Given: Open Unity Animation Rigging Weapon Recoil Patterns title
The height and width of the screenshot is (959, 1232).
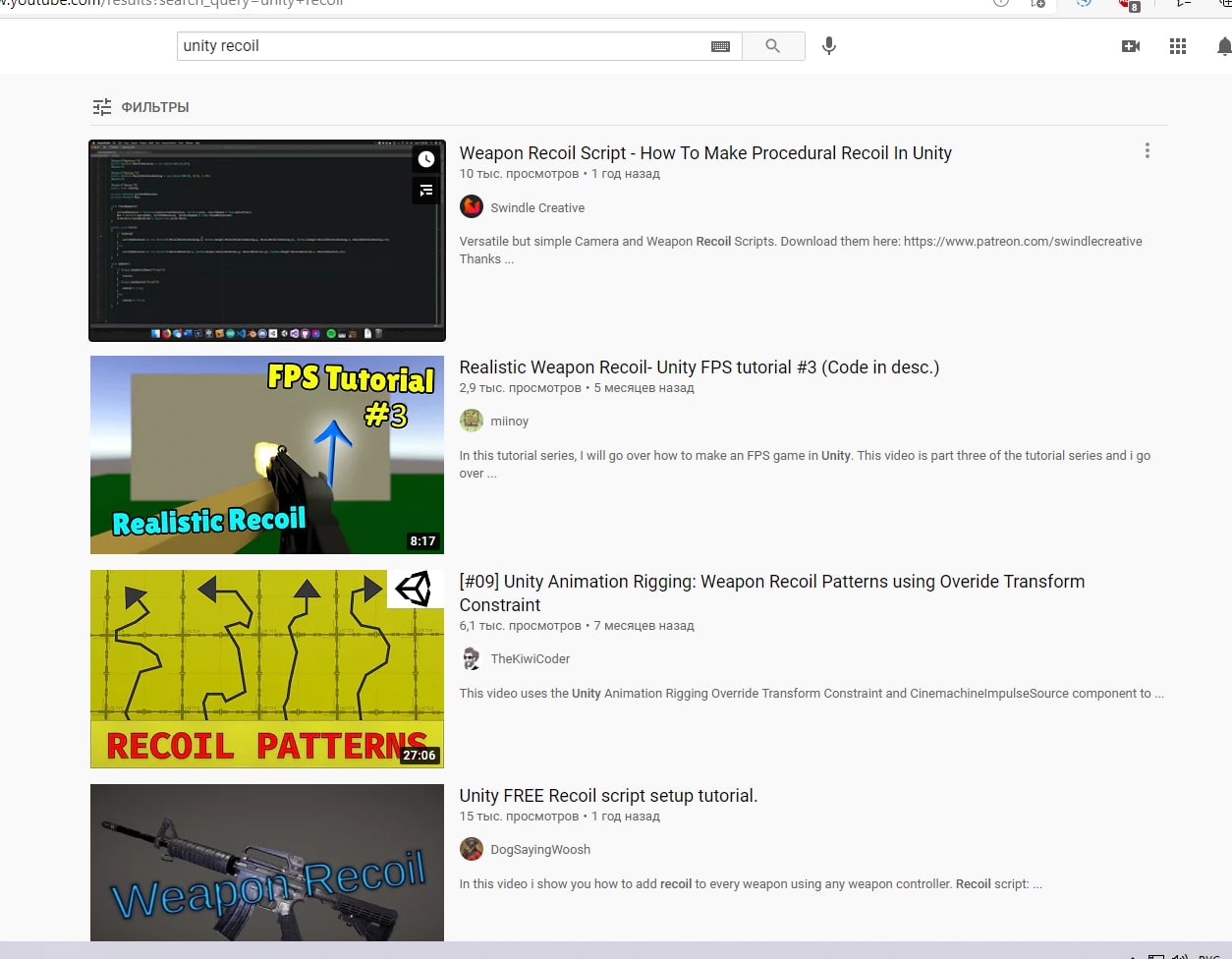Looking at the screenshot, I should tap(772, 593).
